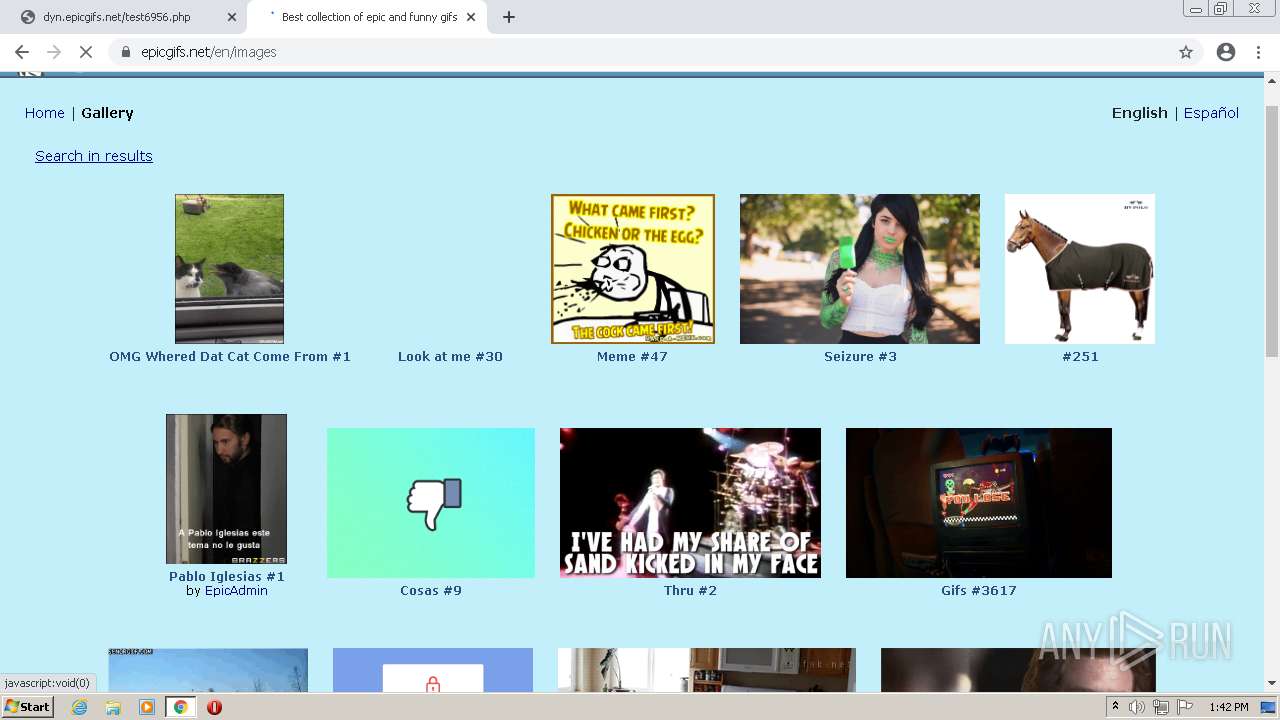Open the sand kicked in my face thumbnail
Image resolution: width=1280 pixels, height=720 pixels.
[690, 503]
